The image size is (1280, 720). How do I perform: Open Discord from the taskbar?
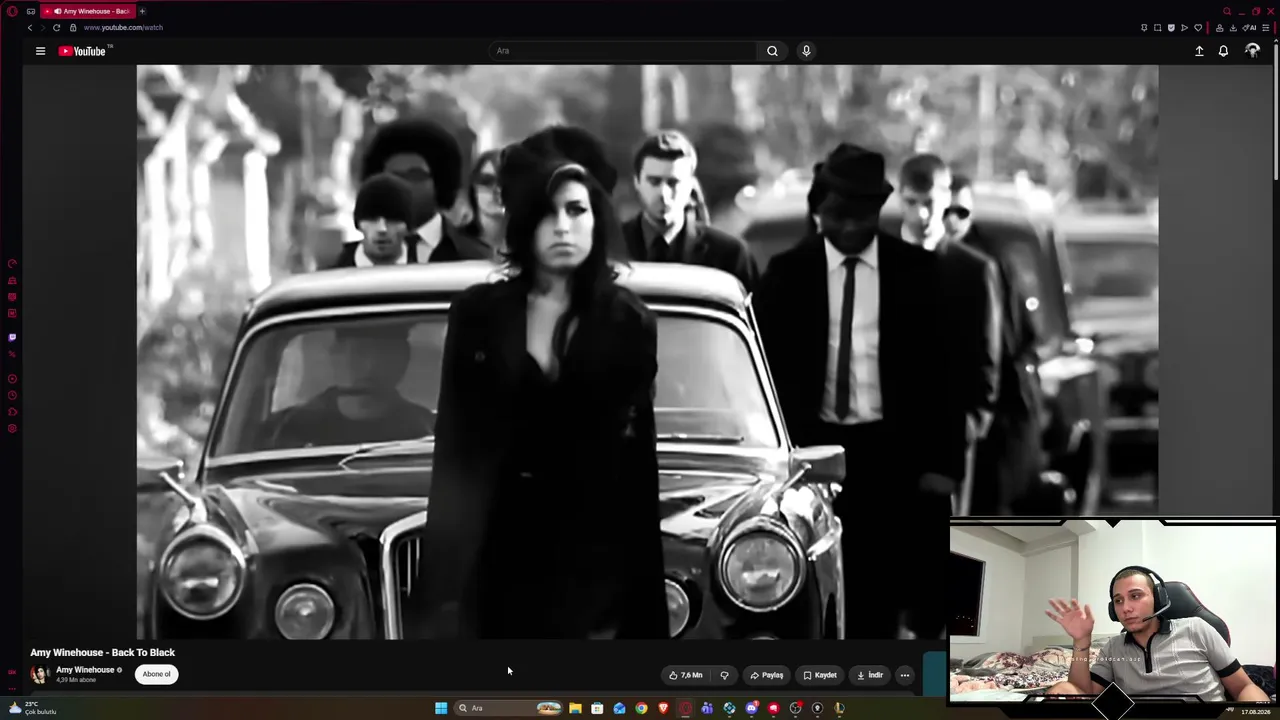pos(751,708)
